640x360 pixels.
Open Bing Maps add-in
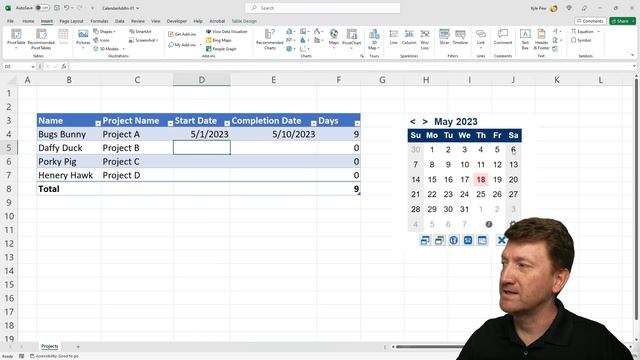click(219, 40)
